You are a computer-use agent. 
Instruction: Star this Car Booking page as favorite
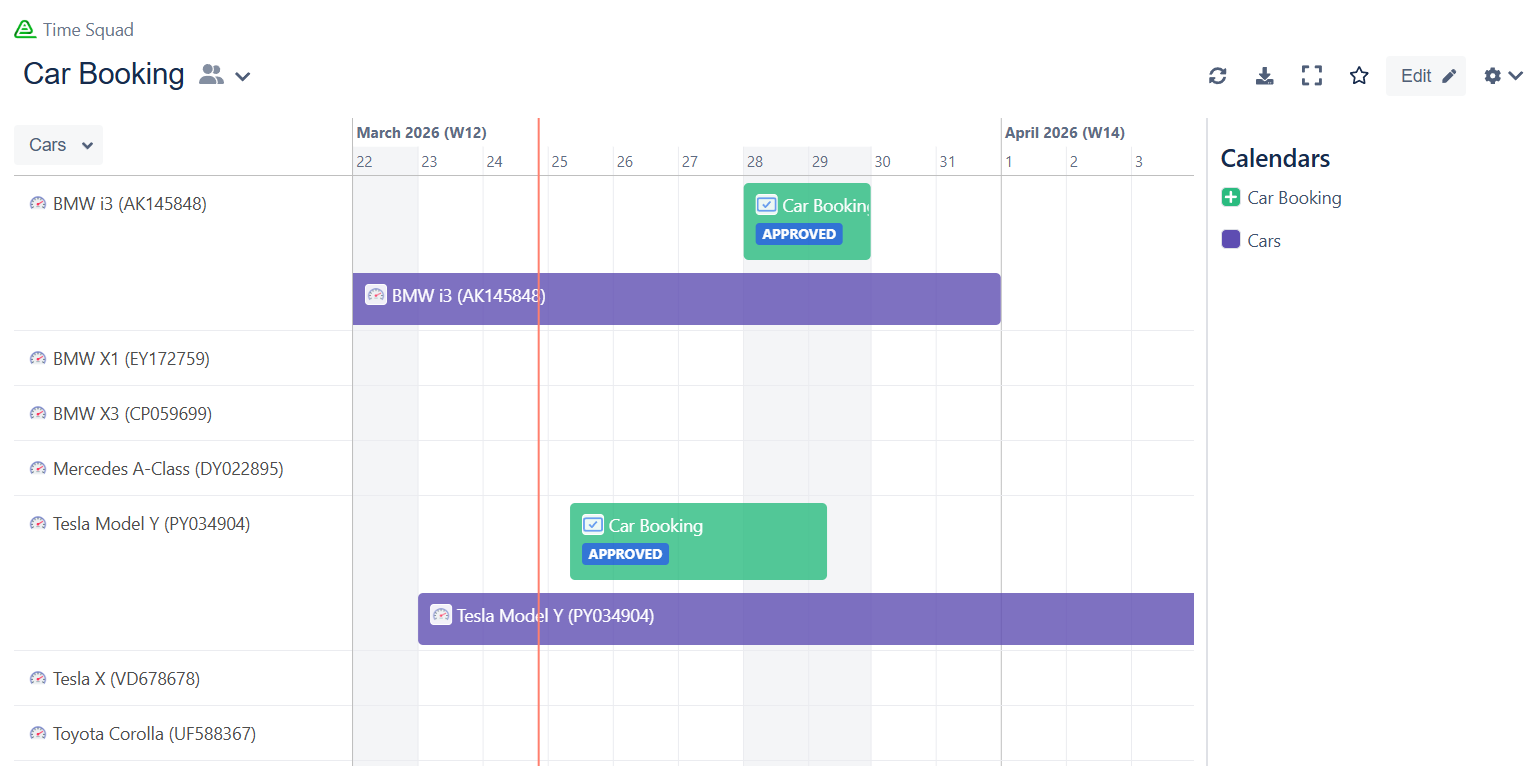pyautogui.click(x=1359, y=76)
